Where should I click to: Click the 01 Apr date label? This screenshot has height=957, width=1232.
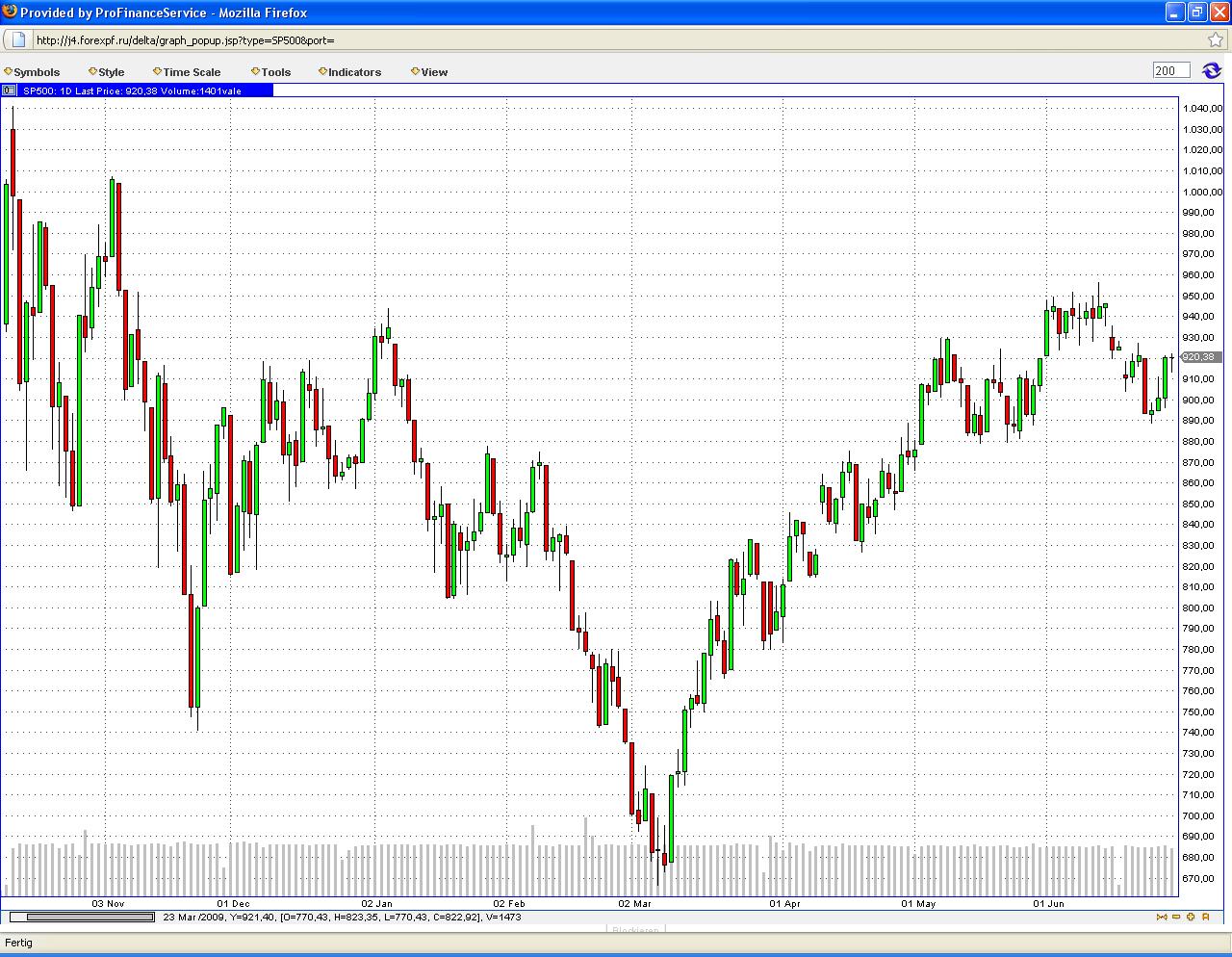coord(784,903)
